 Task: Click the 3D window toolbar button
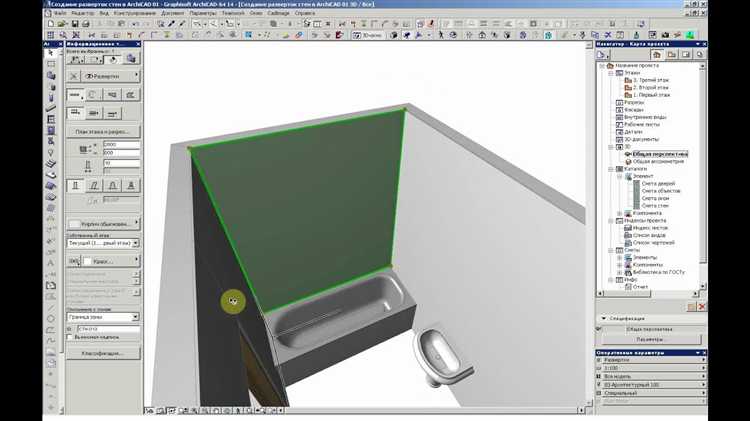tap(367, 35)
